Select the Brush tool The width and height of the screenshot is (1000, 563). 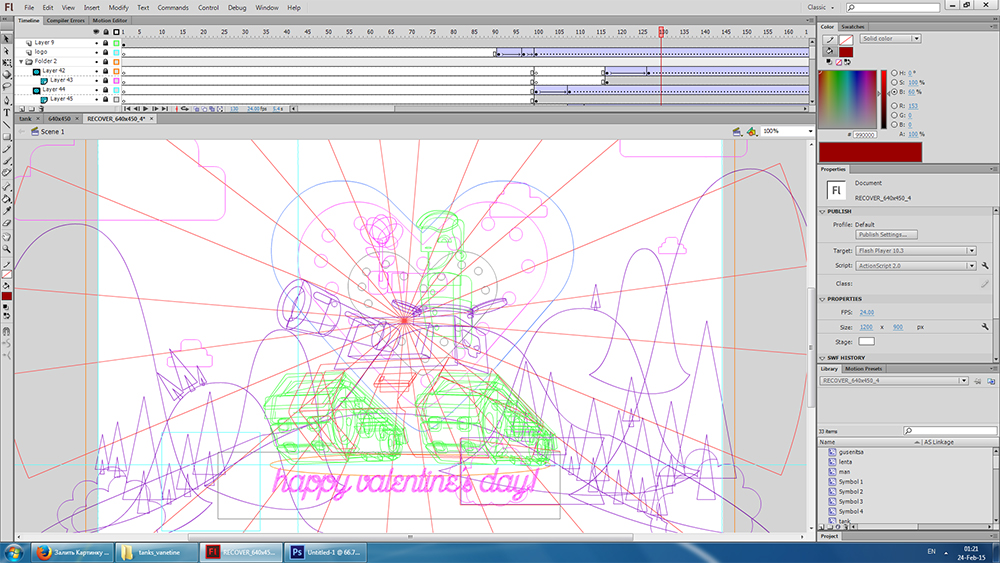[x=6, y=161]
